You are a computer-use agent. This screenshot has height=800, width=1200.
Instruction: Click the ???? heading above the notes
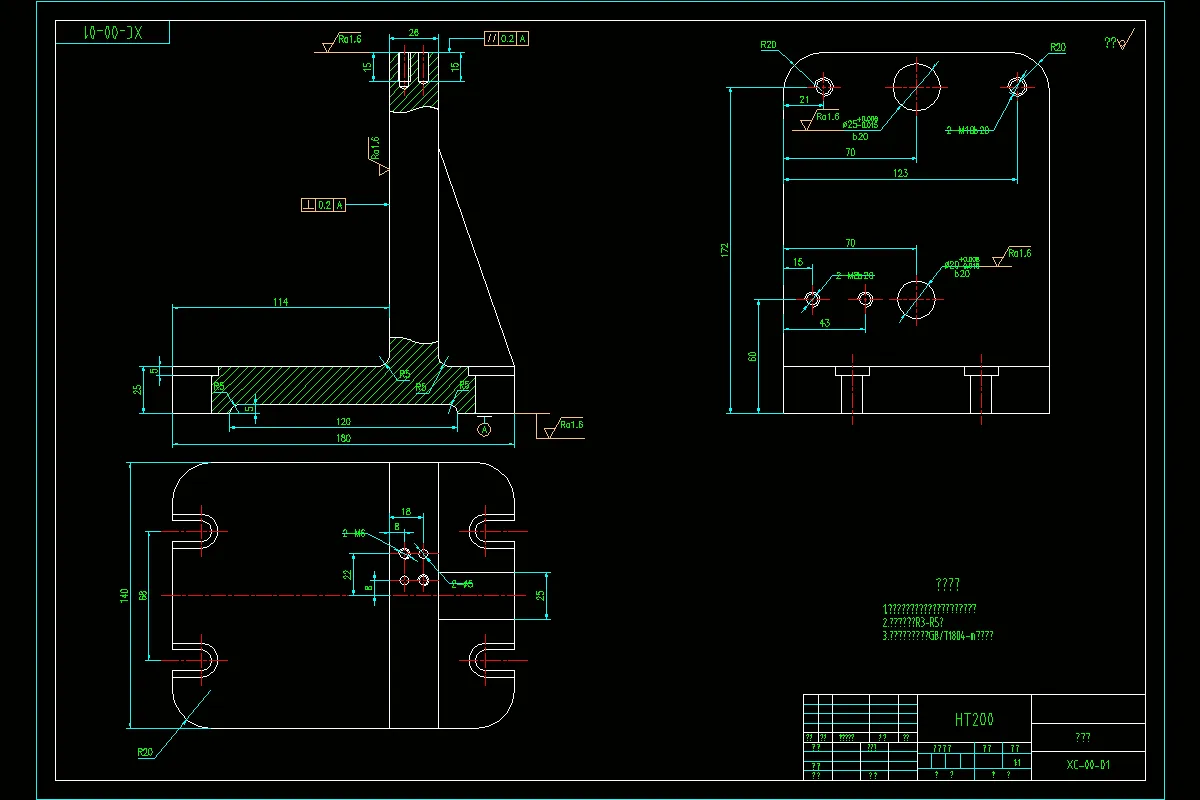947,585
